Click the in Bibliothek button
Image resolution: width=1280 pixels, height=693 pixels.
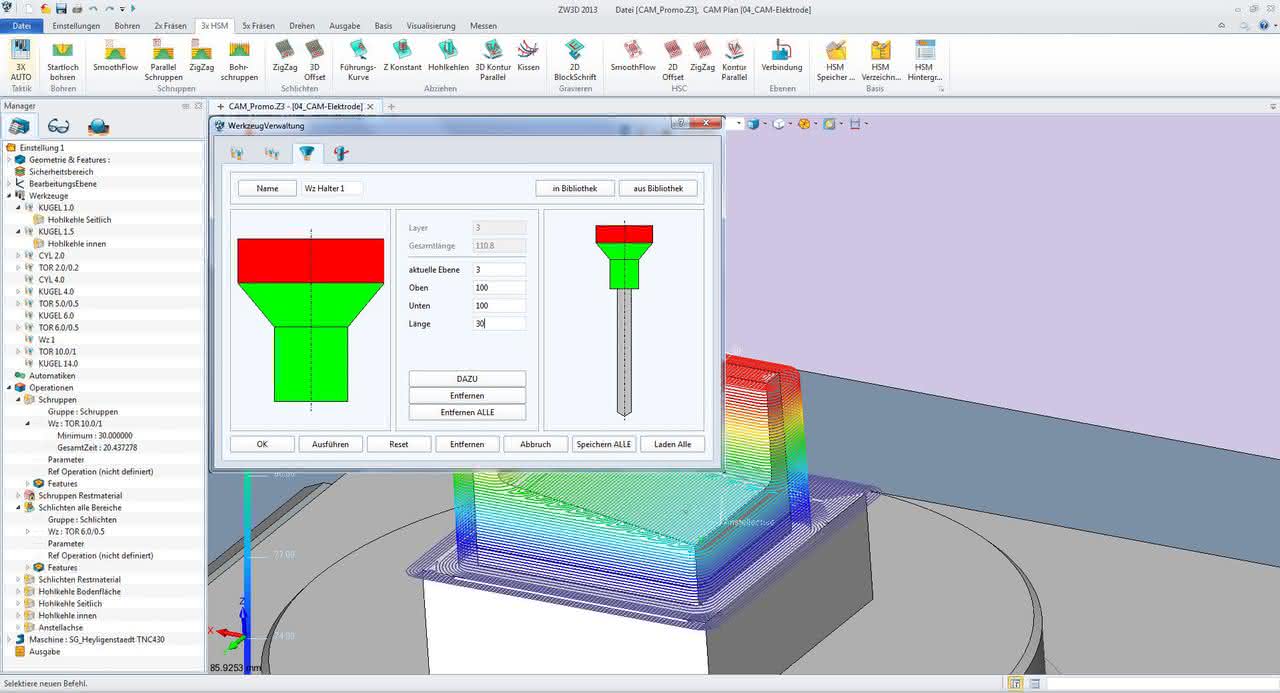pos(574,188)
